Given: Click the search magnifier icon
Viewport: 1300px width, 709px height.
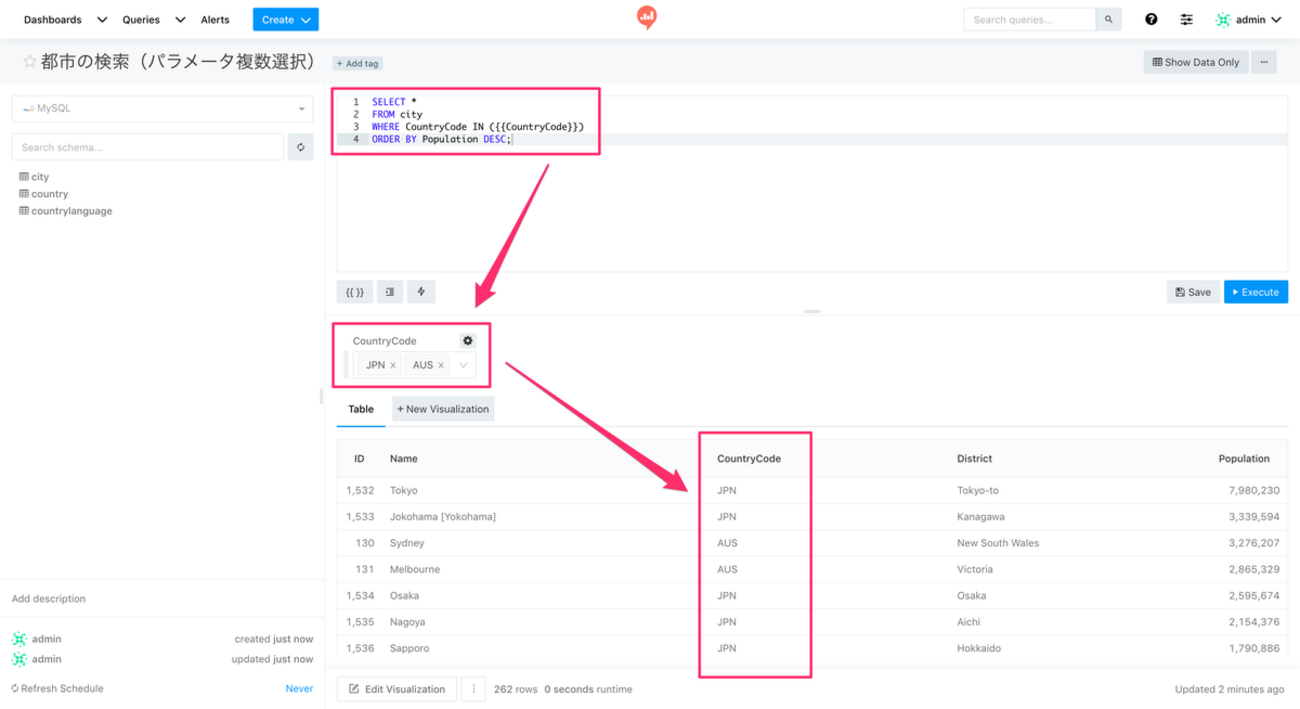Looking at the screenshot, I should [x=1108, y=19].
